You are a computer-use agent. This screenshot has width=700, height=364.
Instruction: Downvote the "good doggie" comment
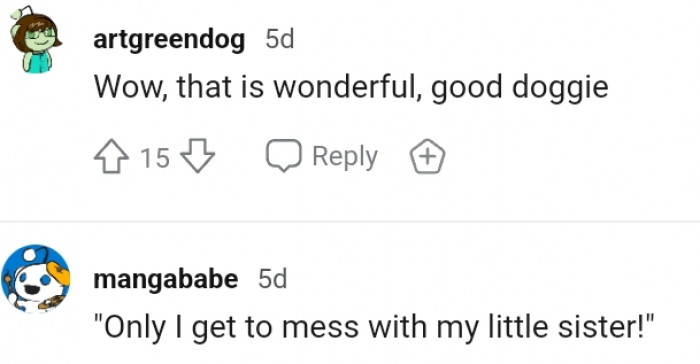(x=197, y=156)
